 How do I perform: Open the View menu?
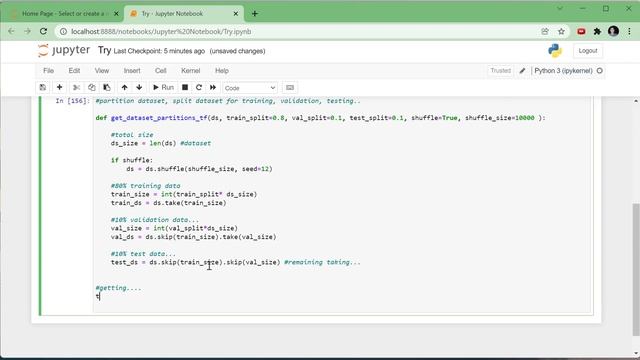point(102,71)
